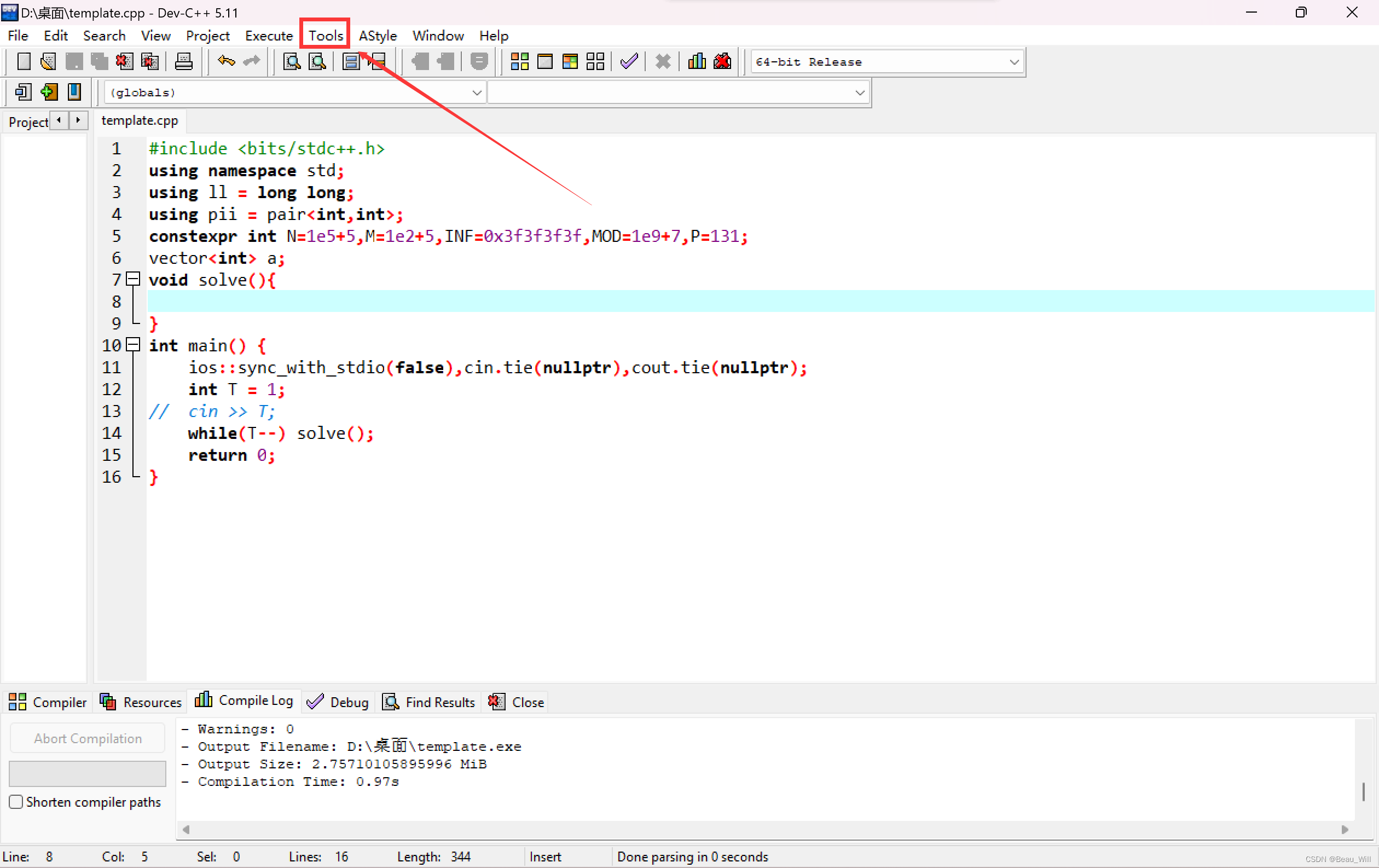Click the Debug checkmark toolbar icon
Image resolution: width=1379 pixels, height=868 pixels.
coord(629,61)
